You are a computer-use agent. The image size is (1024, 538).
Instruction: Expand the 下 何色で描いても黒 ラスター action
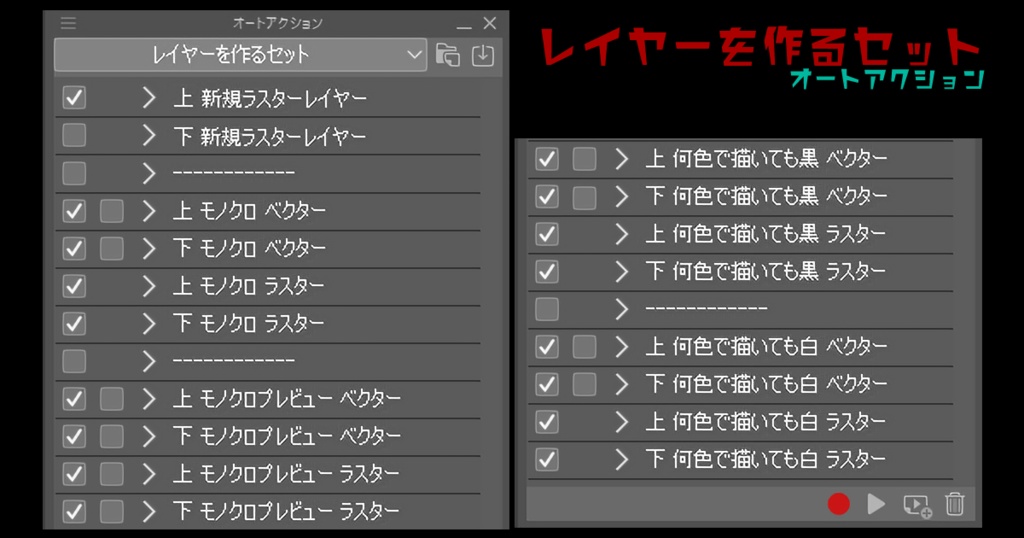tap(622, 272)
